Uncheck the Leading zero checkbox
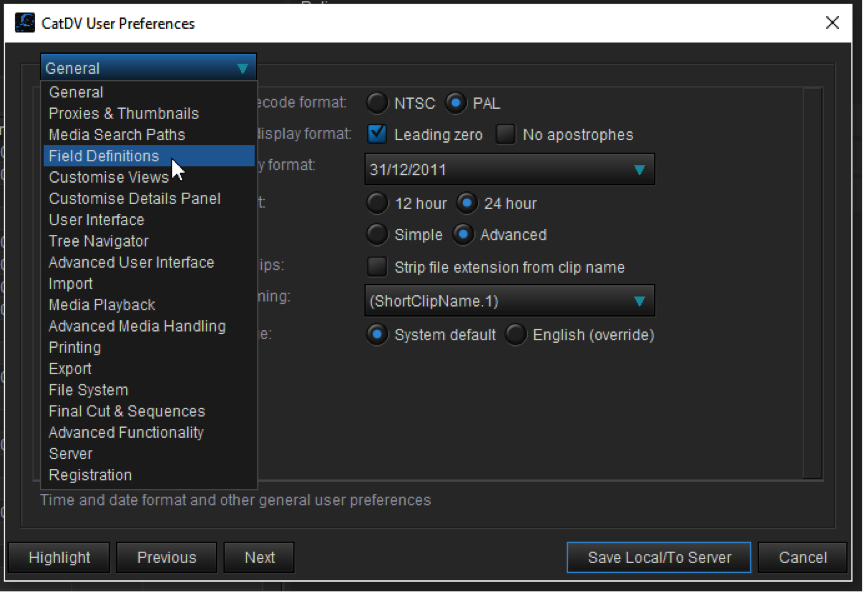The image size is (863, 592). click(x=378, y=134)
